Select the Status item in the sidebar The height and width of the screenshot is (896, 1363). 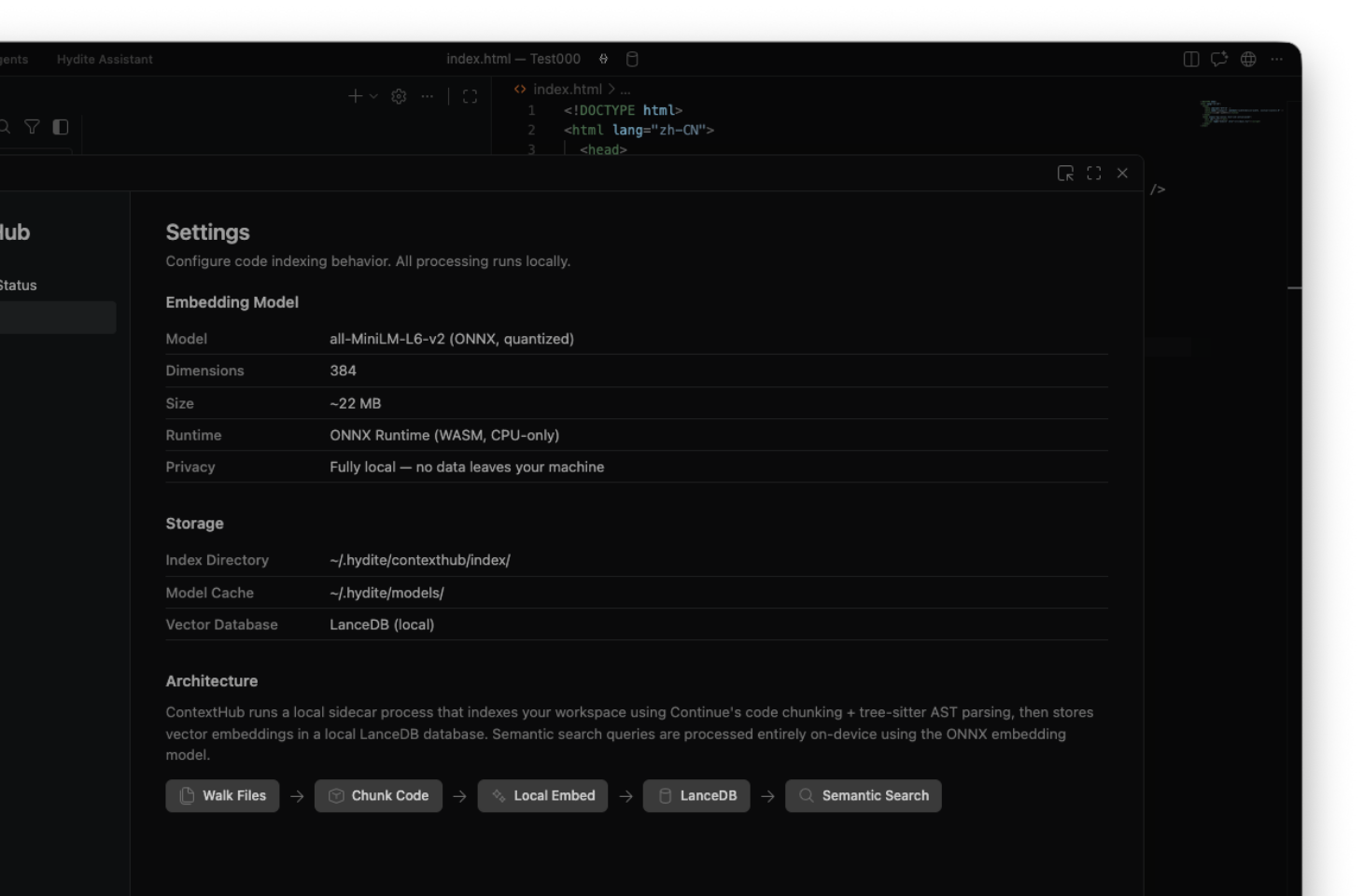pyautogui.click(x=19, y=286)
